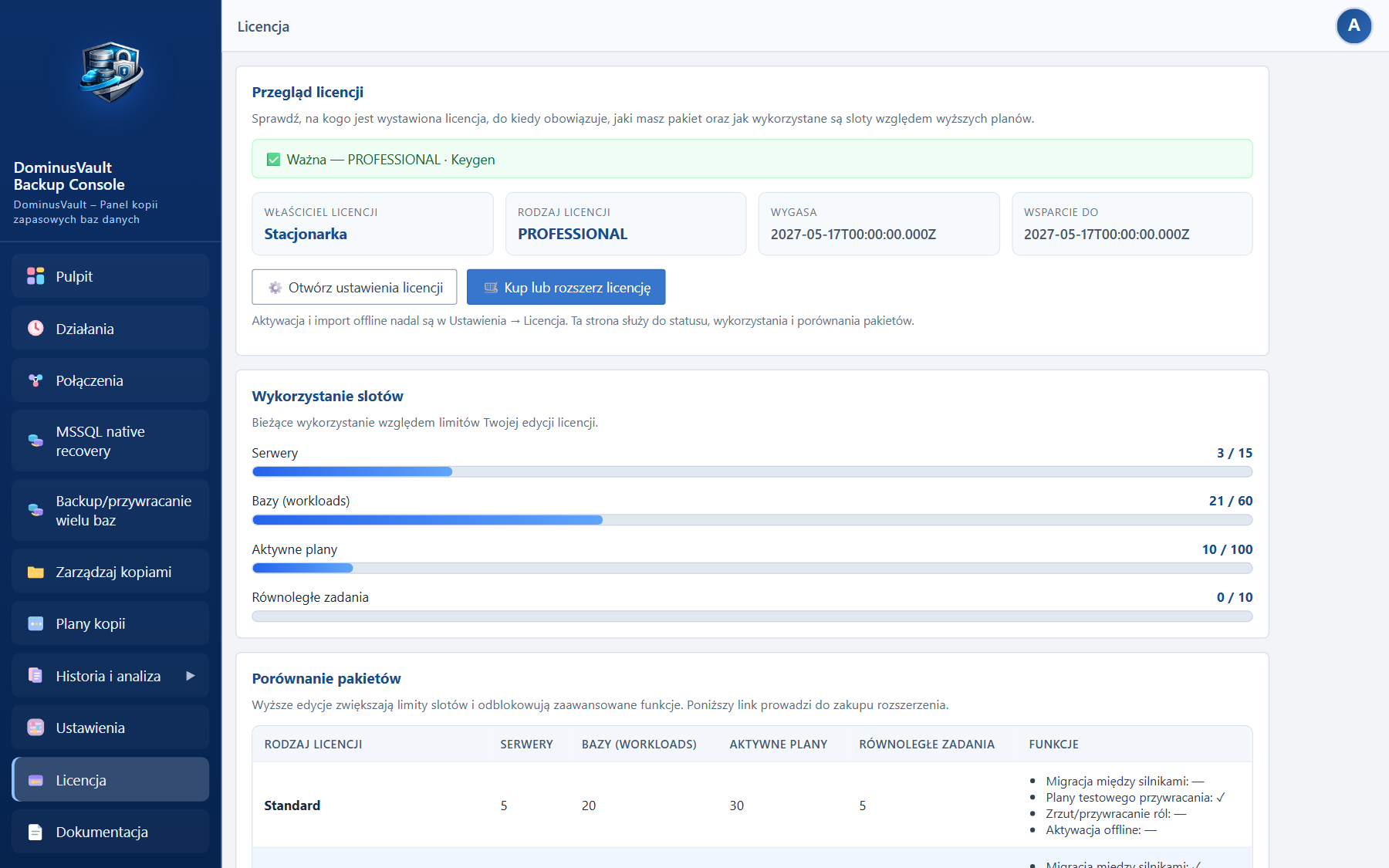This screenshot has width=1389, height=868.
Task: Click the Wygasa expiry date value
Action: pos(853,234)
